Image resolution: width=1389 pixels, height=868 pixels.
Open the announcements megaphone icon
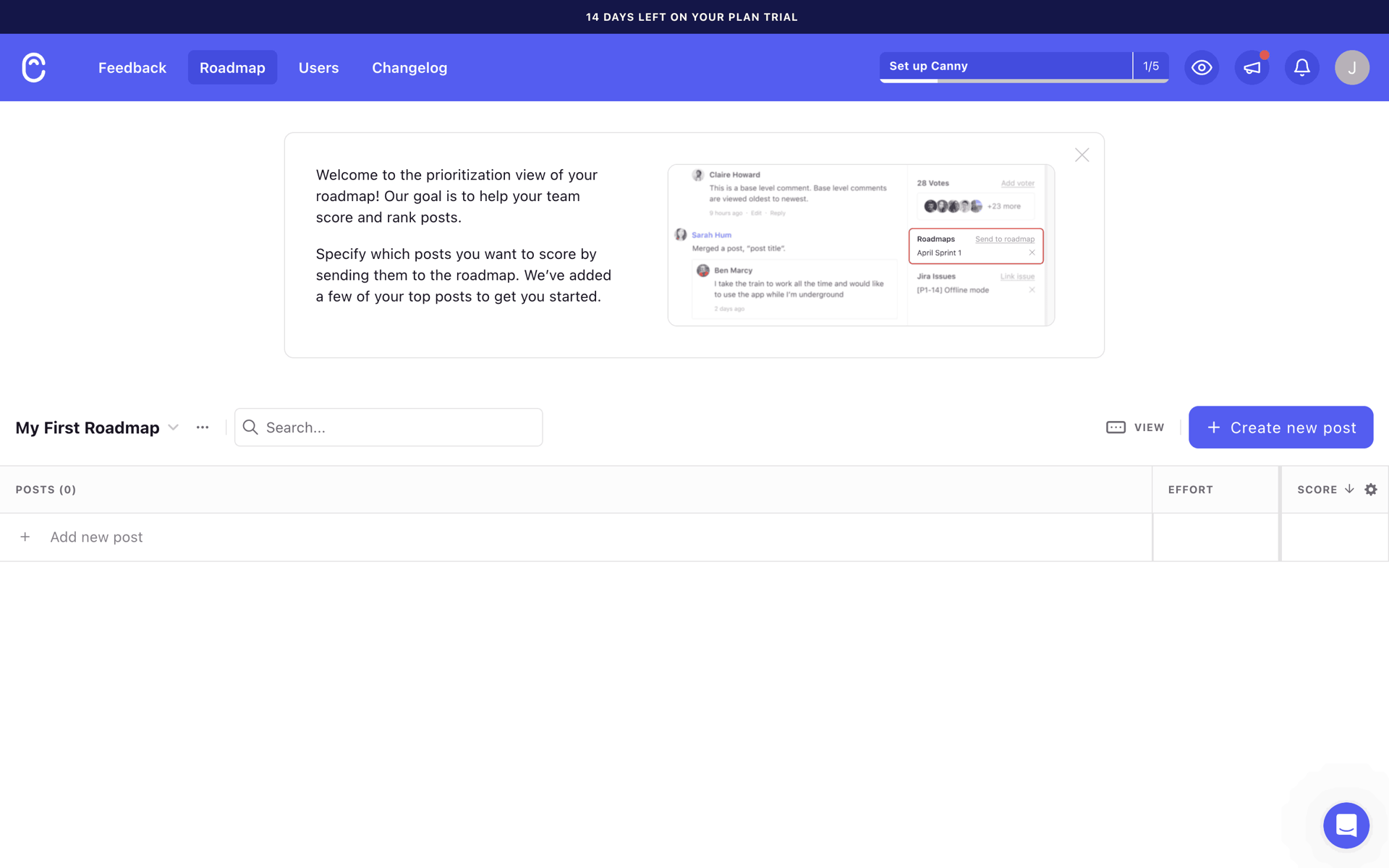(1252, 67)
